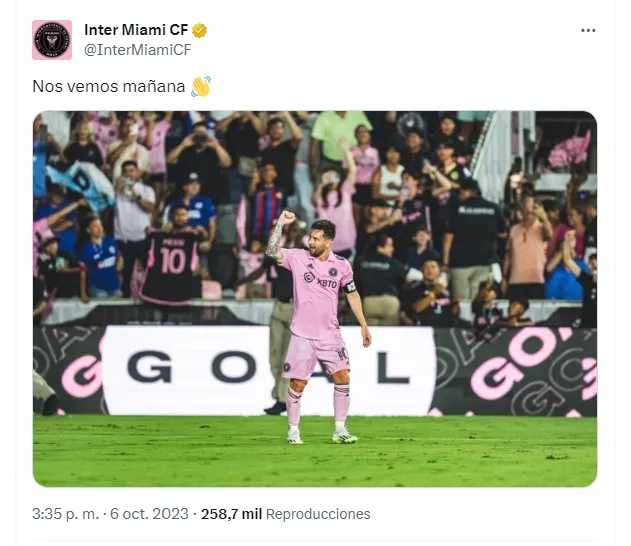Click the waving hand emoji
Screen dimensions: 631x546
[x=201, y=87]
